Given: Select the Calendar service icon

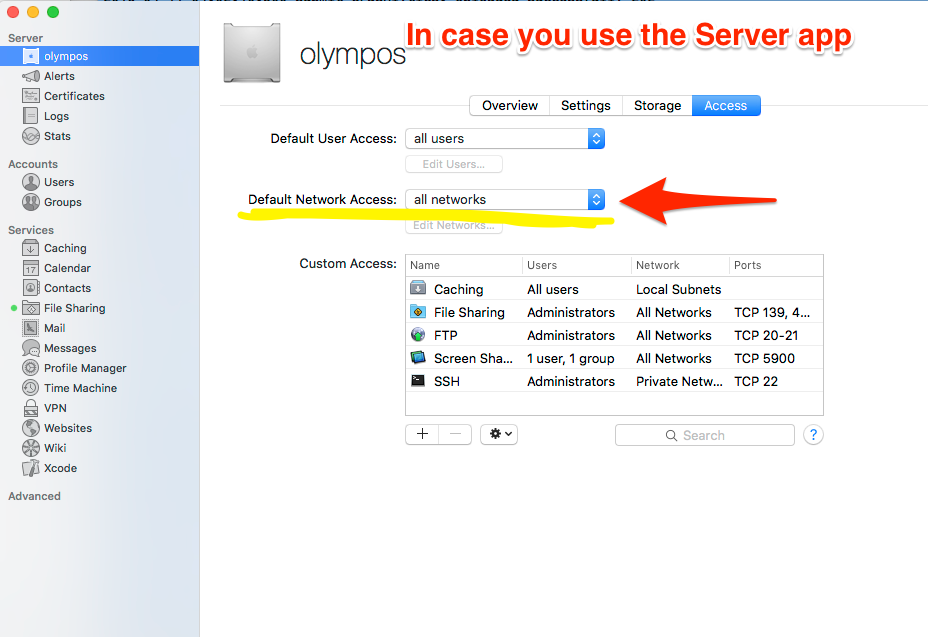Looking at the screenshot, I should click(x=31, y=268).
